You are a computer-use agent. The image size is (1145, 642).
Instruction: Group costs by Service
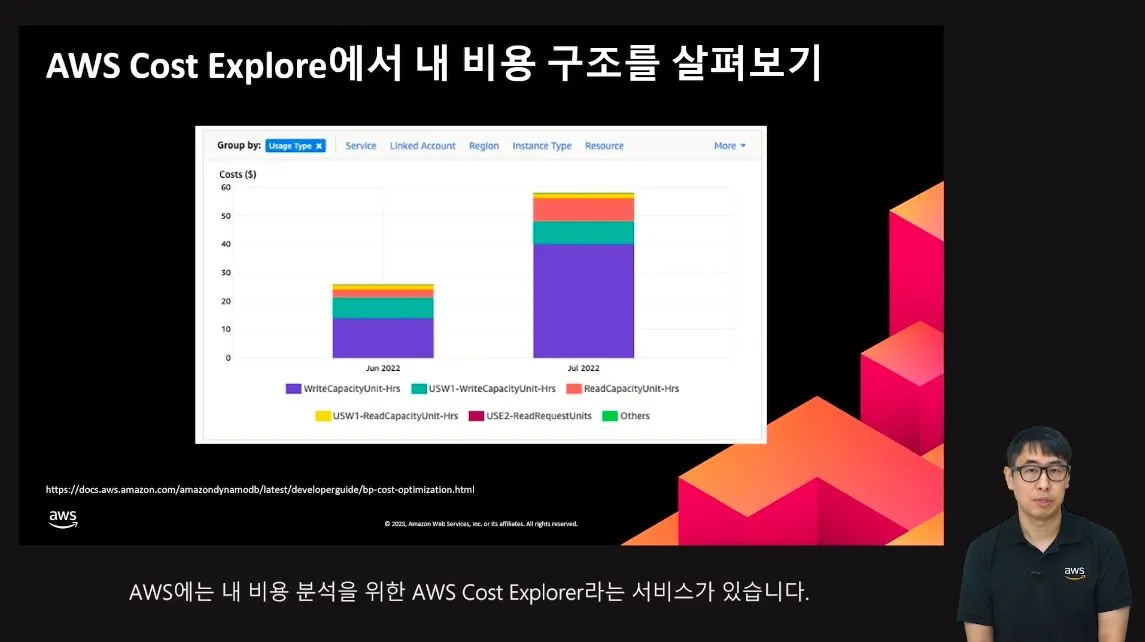[361, 146]
